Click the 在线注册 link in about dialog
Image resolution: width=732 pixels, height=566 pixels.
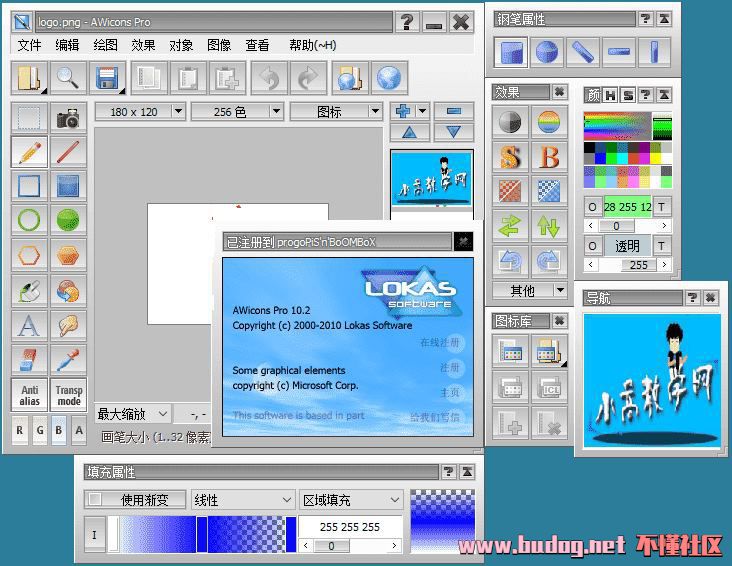[x=440, y=342]
